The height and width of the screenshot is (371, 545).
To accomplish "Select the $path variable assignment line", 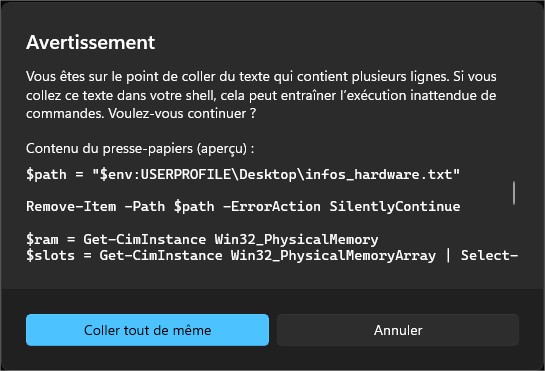I will [x=243, y=174].
